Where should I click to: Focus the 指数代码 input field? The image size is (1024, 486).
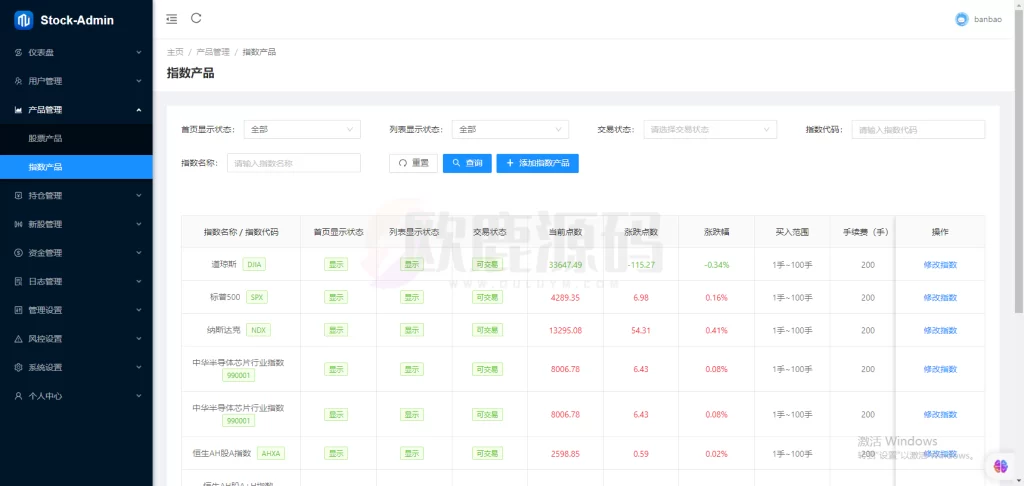918,129
